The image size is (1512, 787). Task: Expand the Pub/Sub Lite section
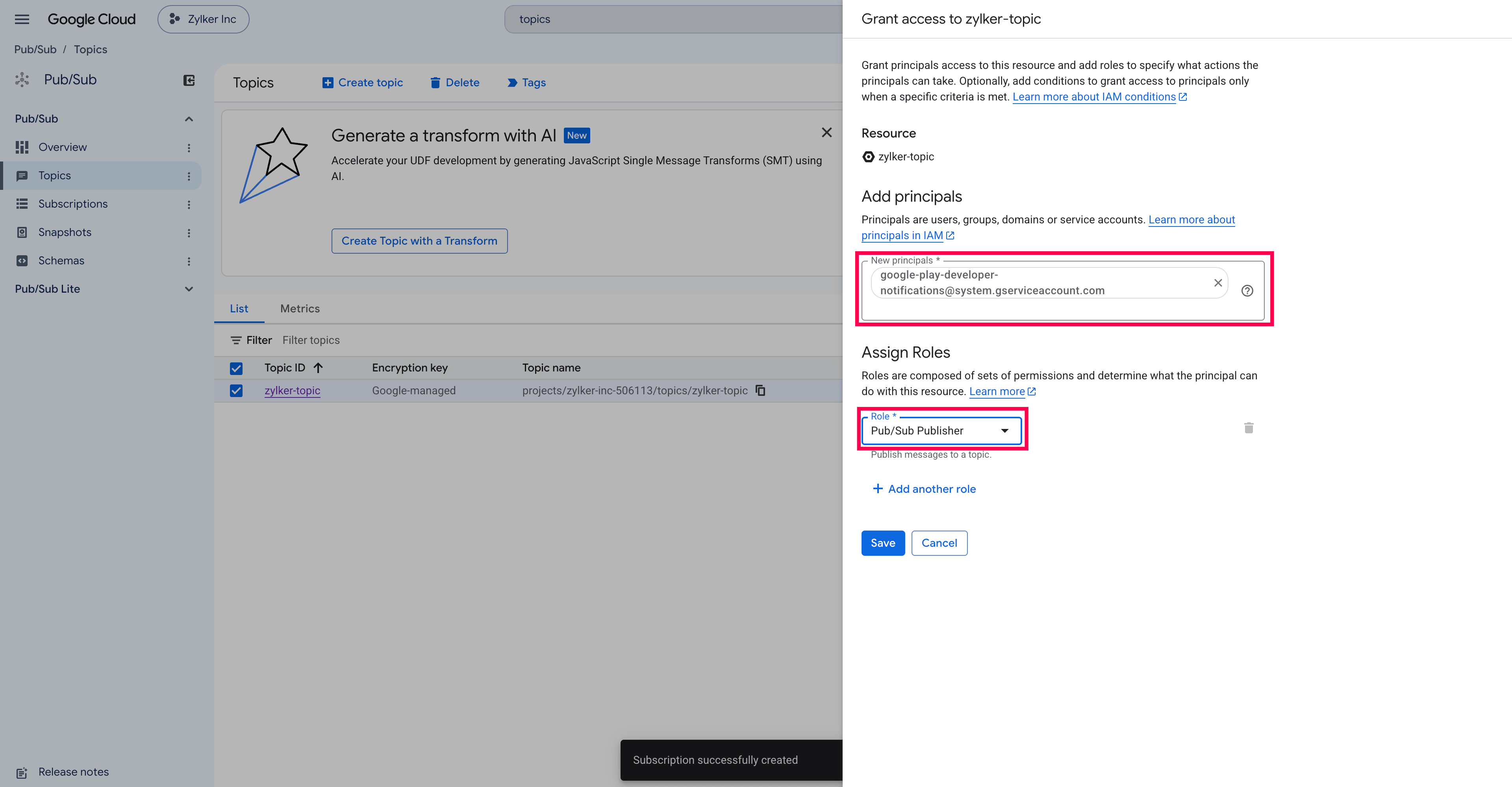tap(189, 289)
